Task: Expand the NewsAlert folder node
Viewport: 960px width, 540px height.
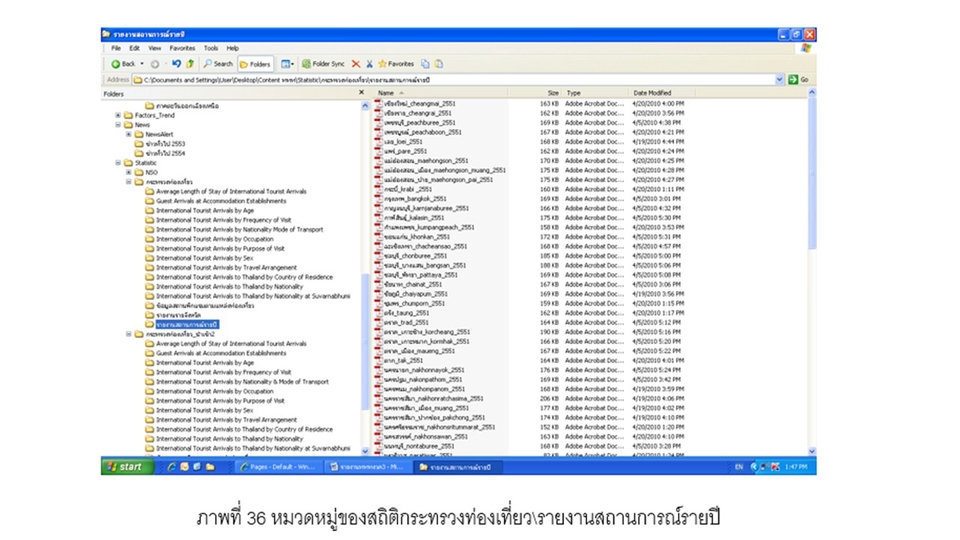Action: [129, 134]
